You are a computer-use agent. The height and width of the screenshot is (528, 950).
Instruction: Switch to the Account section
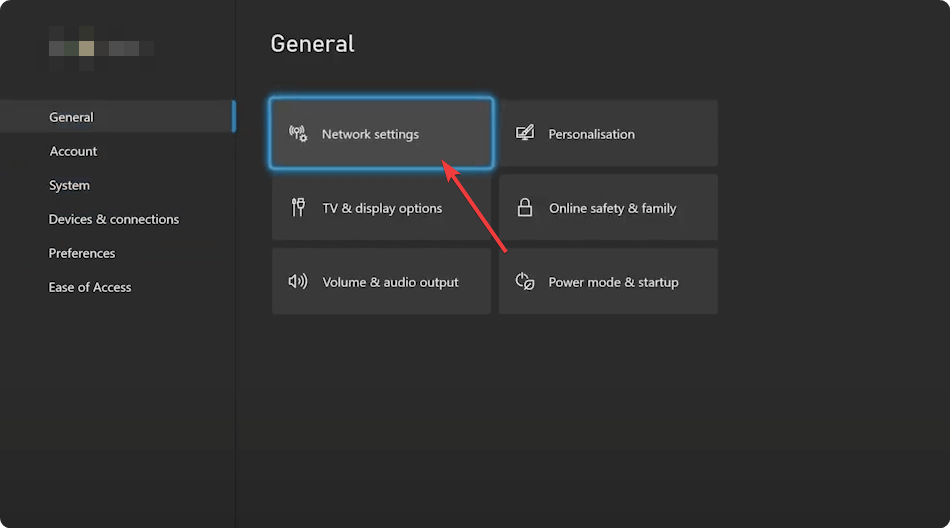(x=73, y=151)
